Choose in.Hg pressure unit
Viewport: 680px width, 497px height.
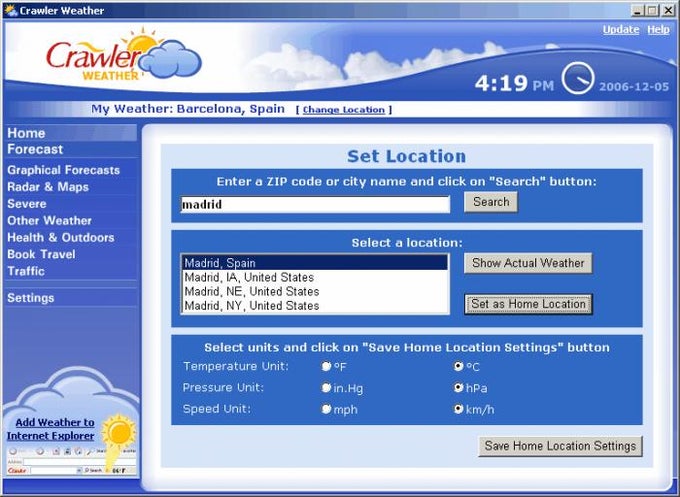click(326, 388)
